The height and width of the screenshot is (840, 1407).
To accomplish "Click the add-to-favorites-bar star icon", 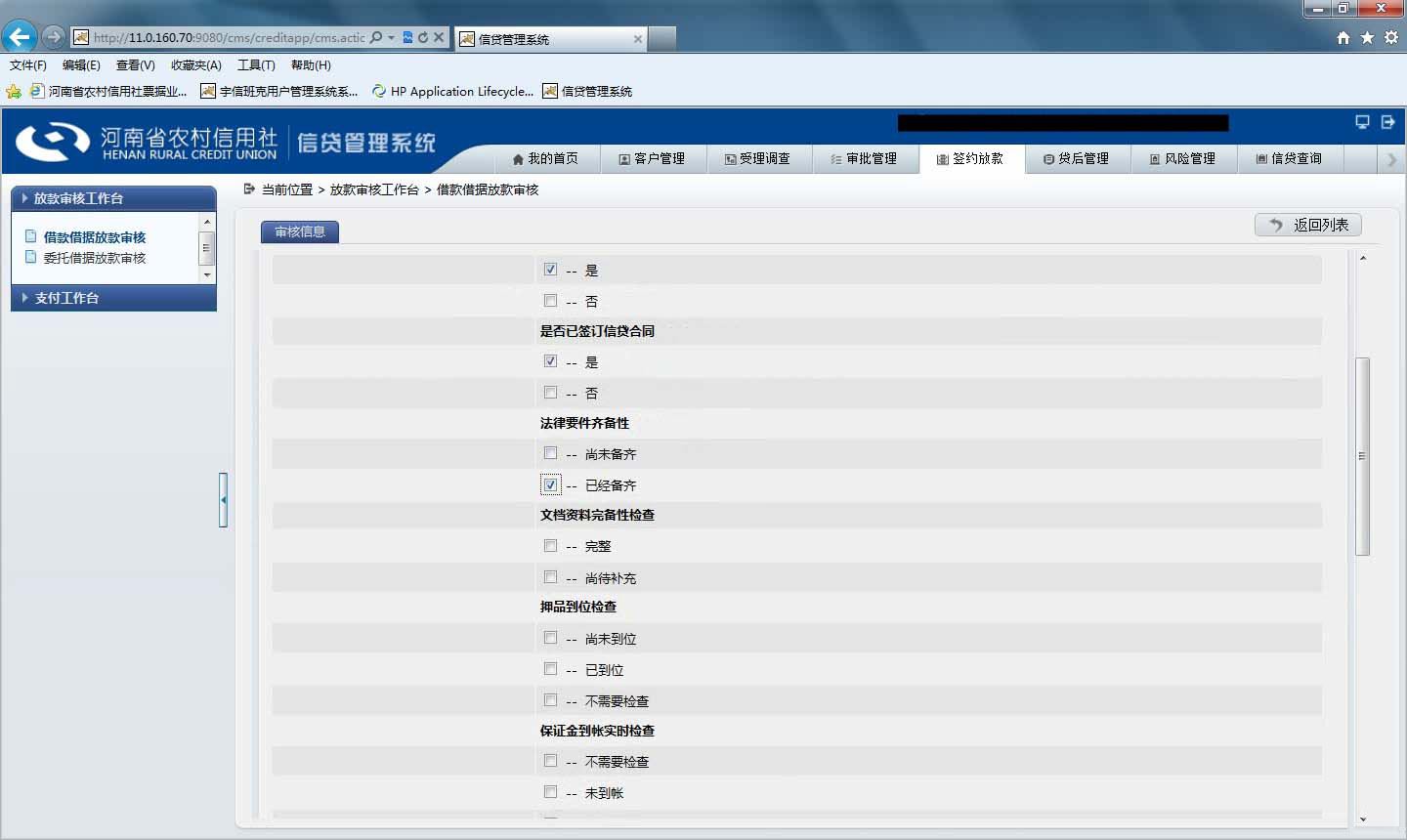I will tap(14, 91).
